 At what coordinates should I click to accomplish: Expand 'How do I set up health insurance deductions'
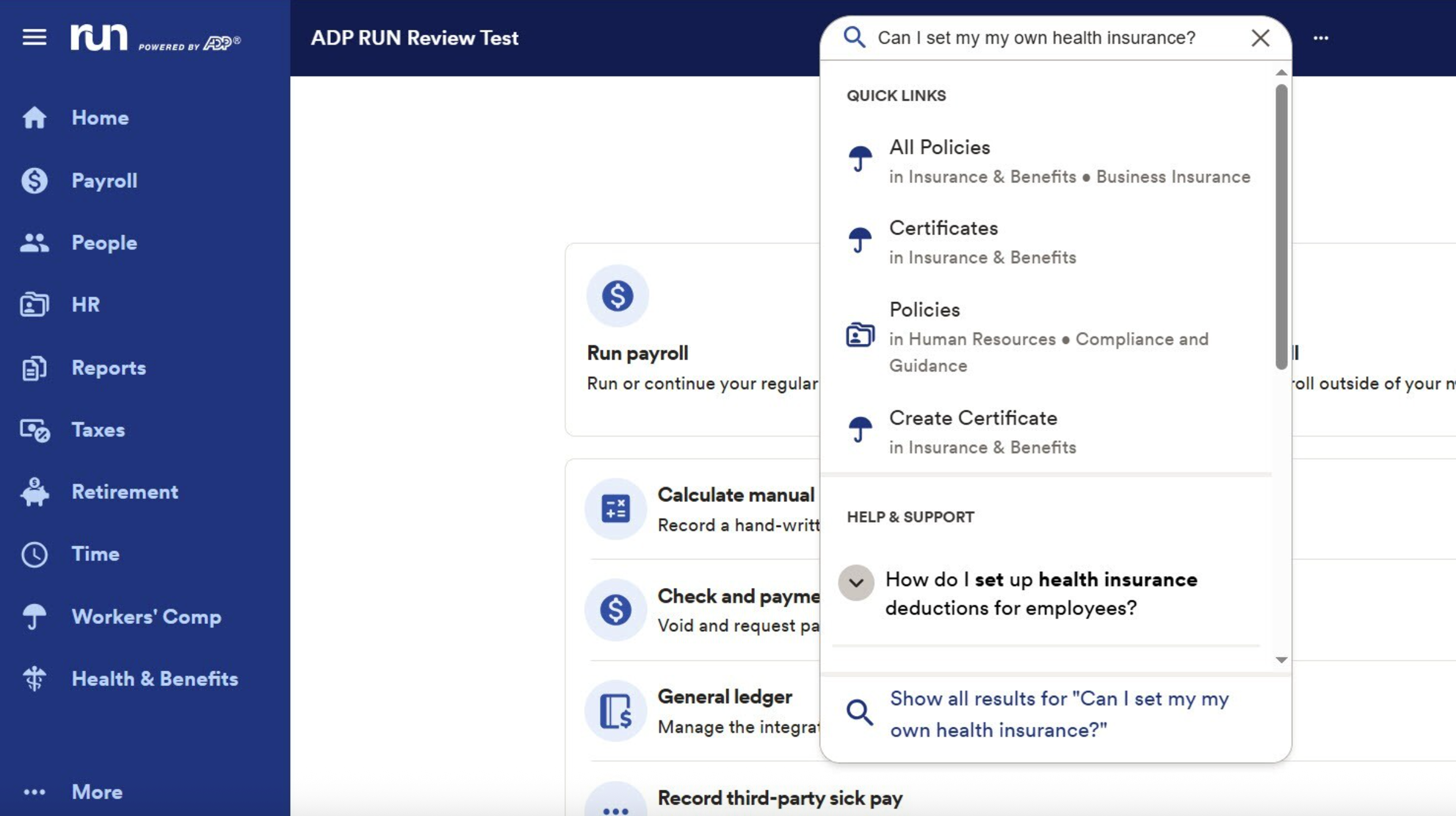856,583
